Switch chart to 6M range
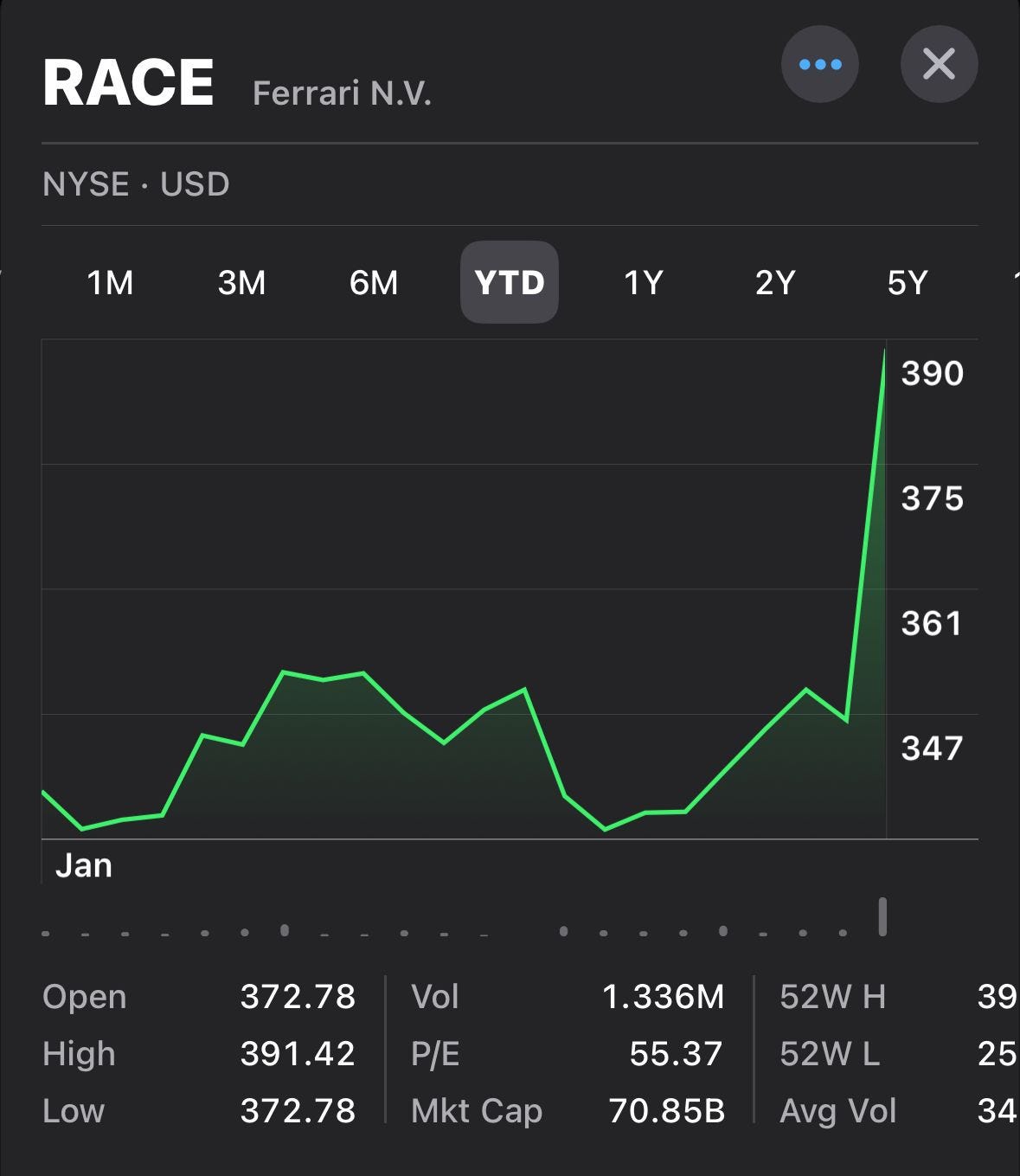The width and height of the screenshot is (1020, 1176). click(374, 282)
